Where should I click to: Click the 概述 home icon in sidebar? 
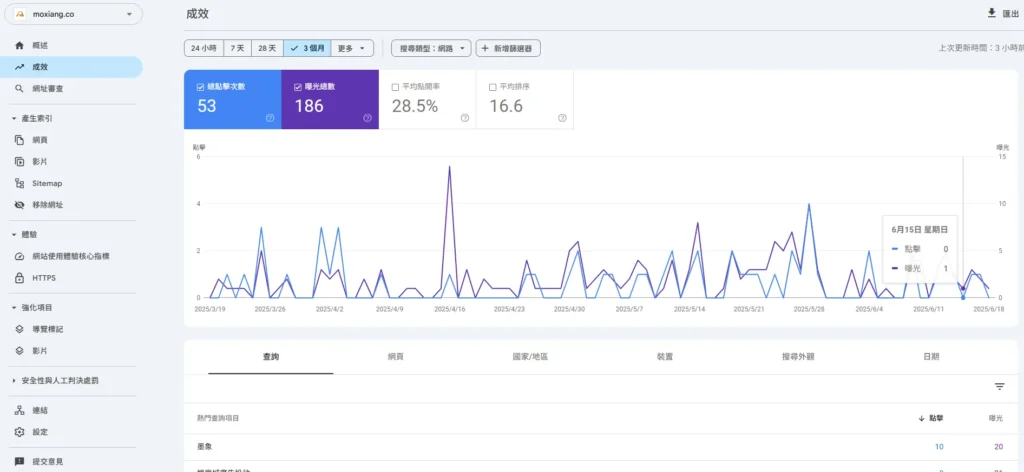pos(20,46)
